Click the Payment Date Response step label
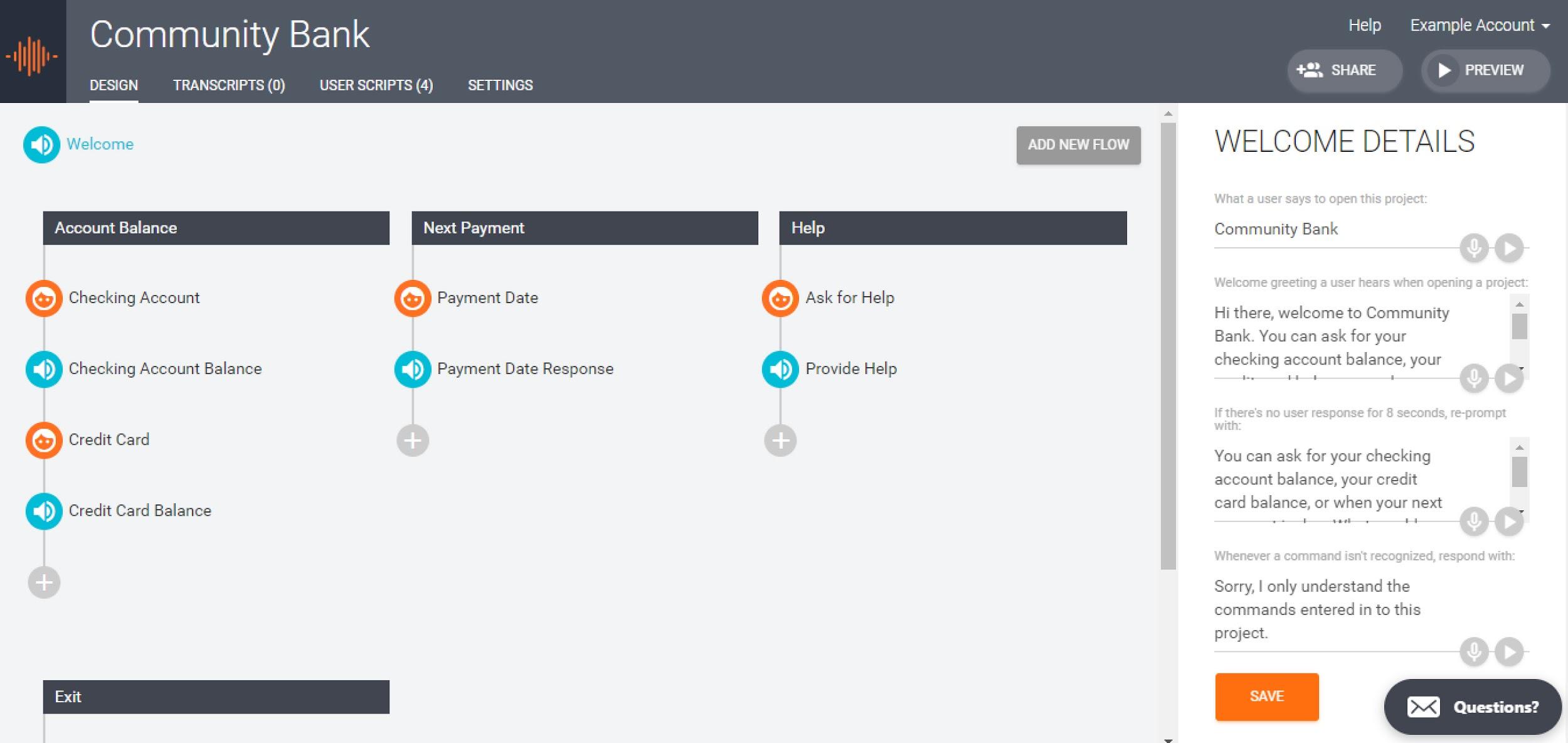1568x743 pixels. (526, 369)
